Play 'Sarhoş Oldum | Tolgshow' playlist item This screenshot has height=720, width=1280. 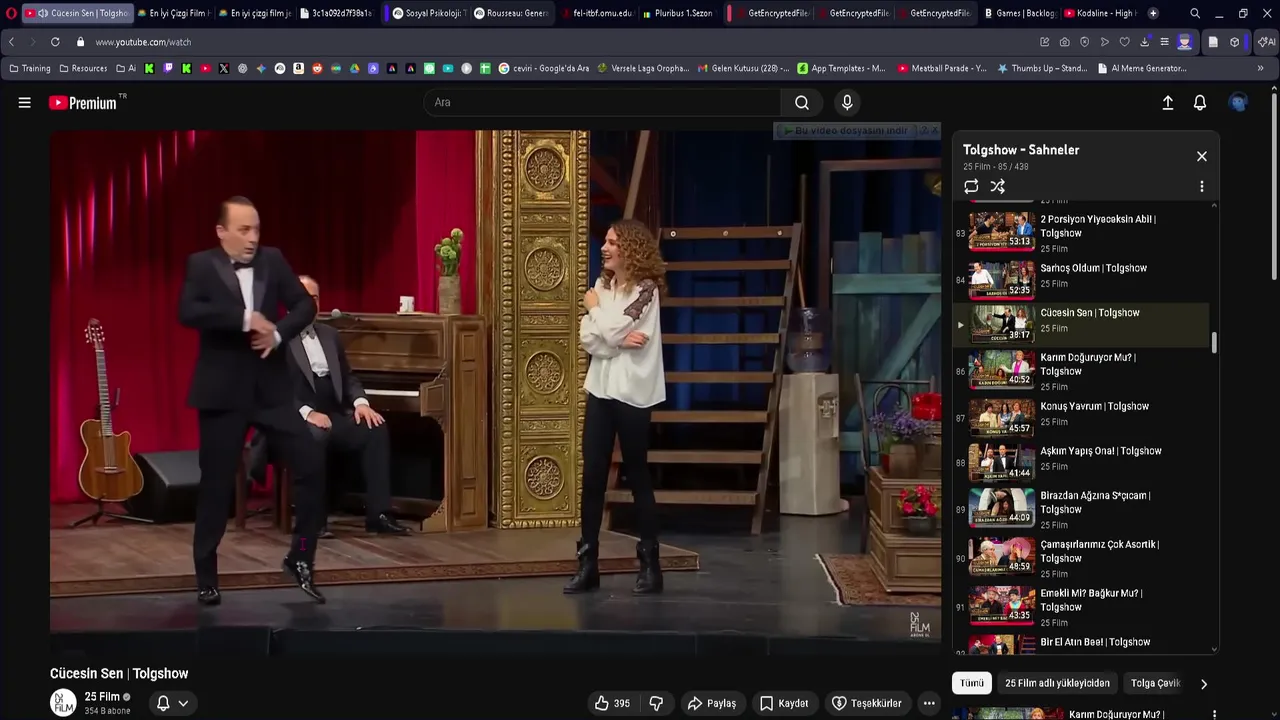1083,278
